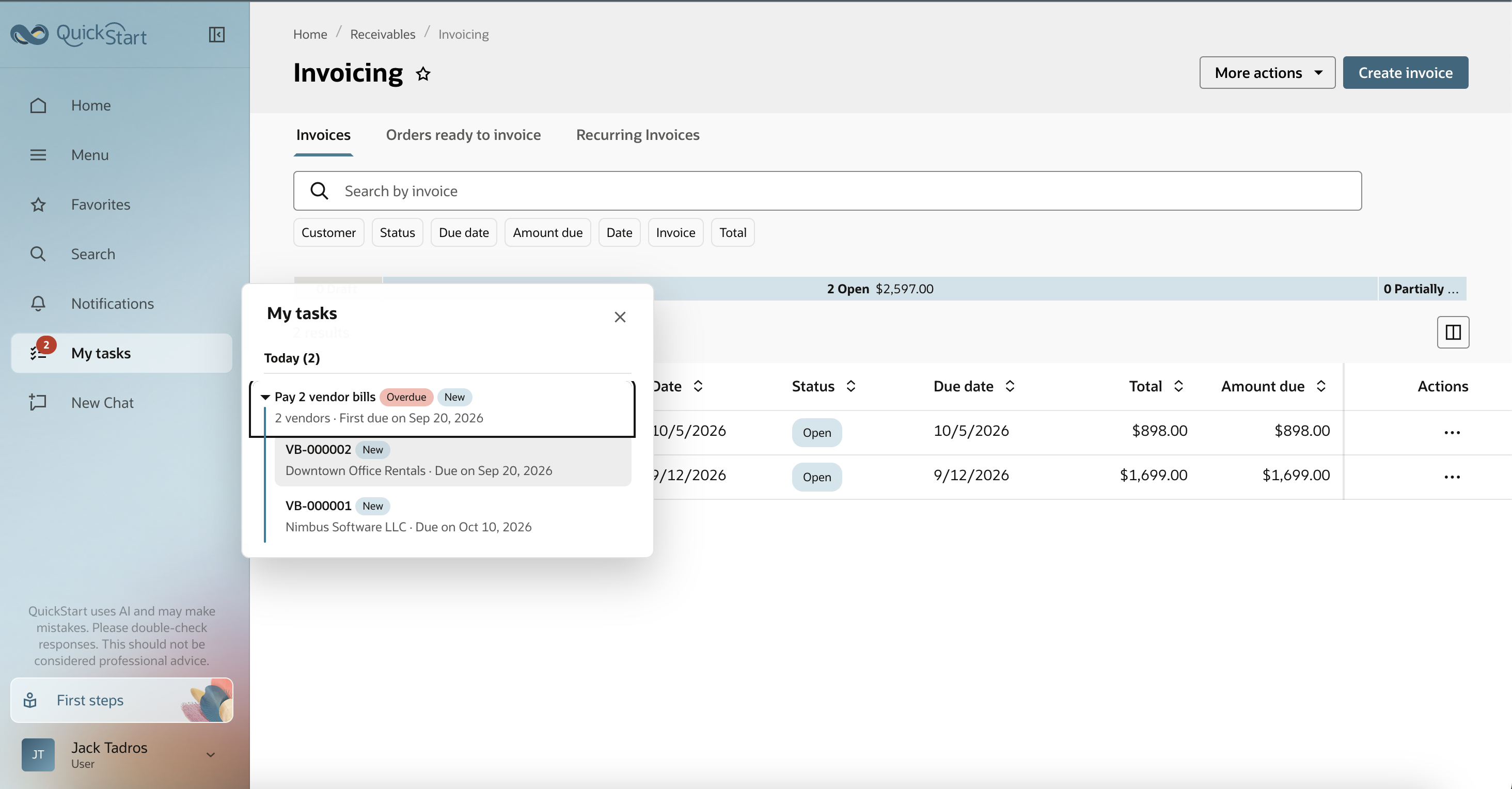This screenshot has height=789, width=1512.
Task: Open Customer filter
Action: pos(328,232)
